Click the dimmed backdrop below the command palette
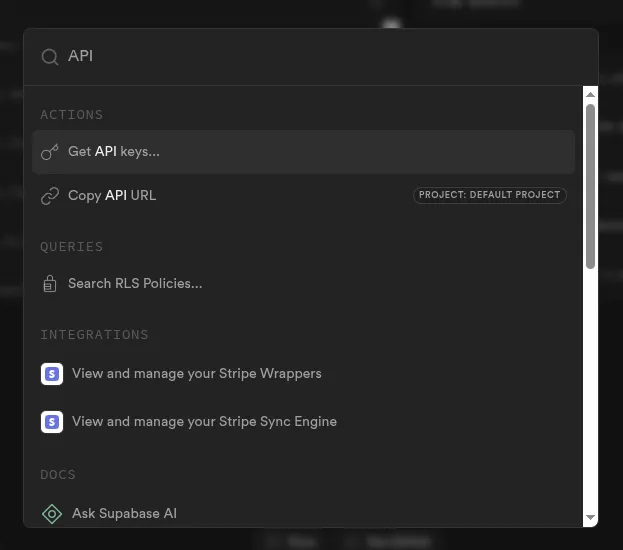The image size is (623, 550). 311,540
